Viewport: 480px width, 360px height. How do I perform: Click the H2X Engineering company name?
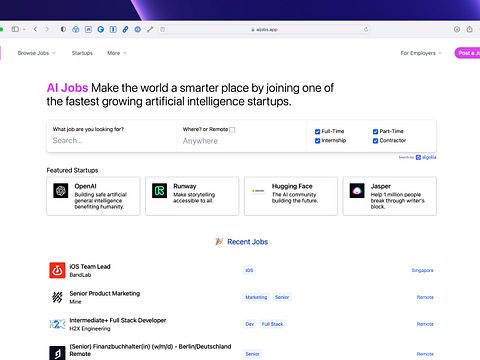coord(90,329)
